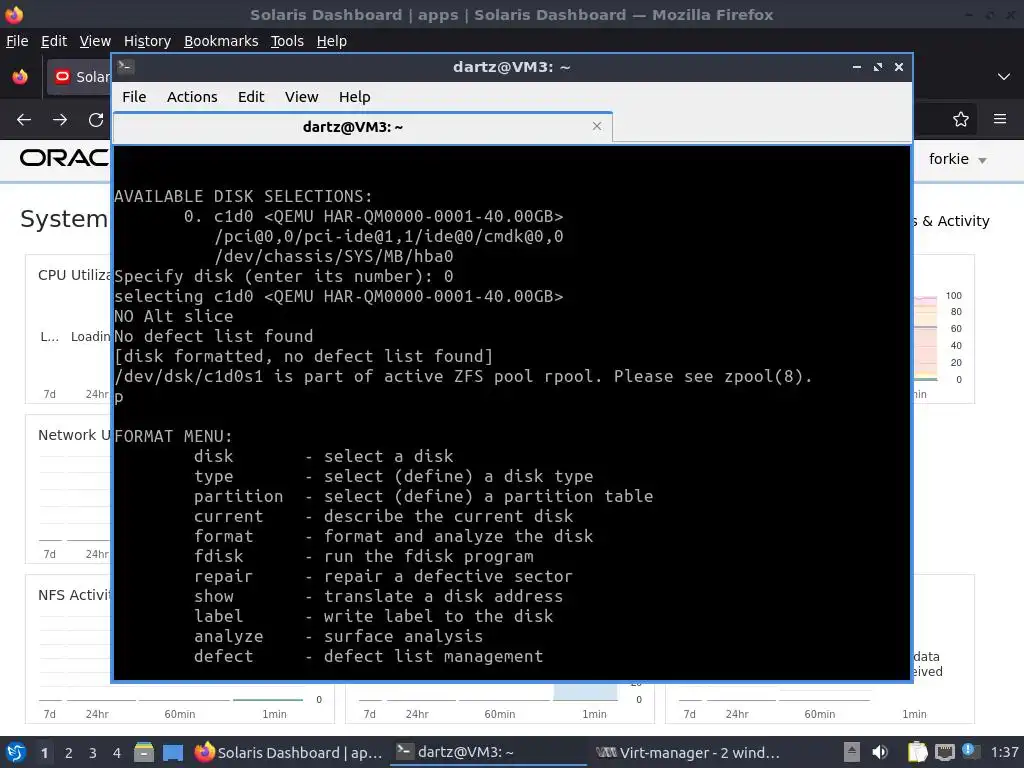Screen dimensions: 1024x768
Task: Switch to workspace 1
Action: coord(44,753)
